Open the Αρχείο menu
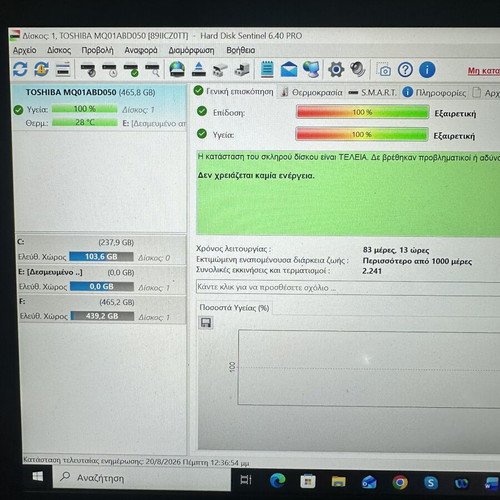The image size is (500, 500). pos(24,50)
